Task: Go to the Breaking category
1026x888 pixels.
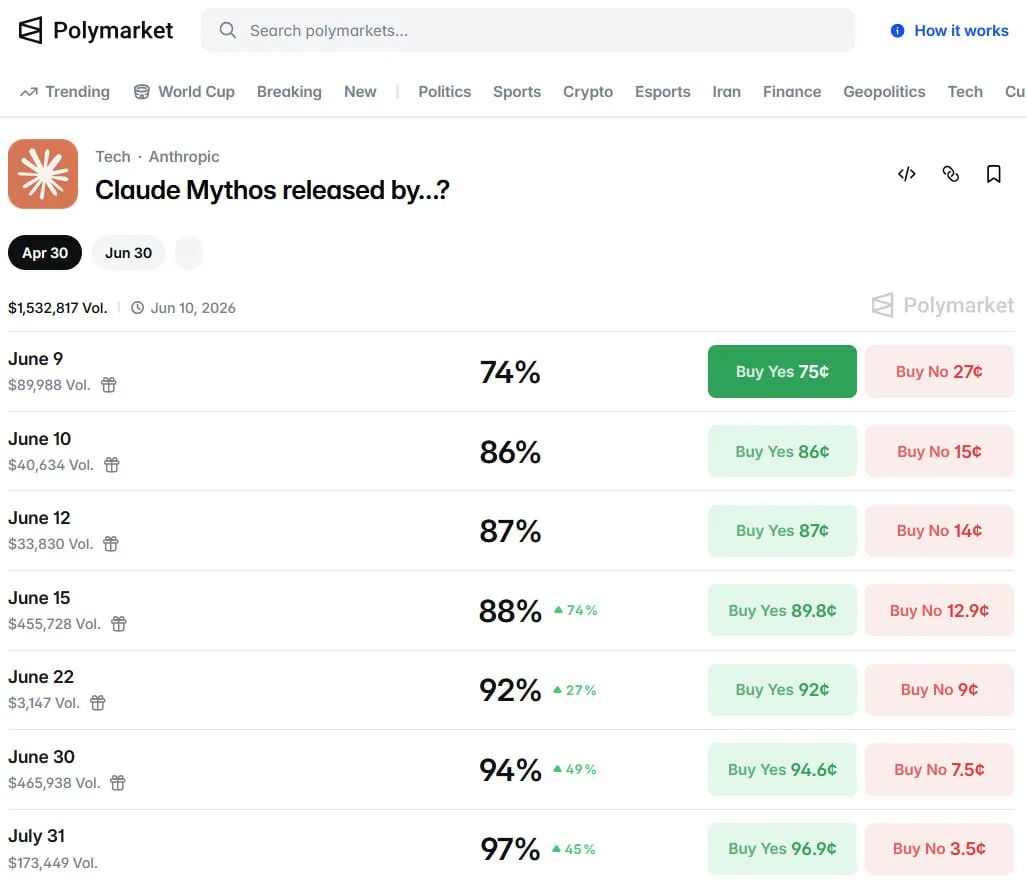Action: (x=289, y=92)
